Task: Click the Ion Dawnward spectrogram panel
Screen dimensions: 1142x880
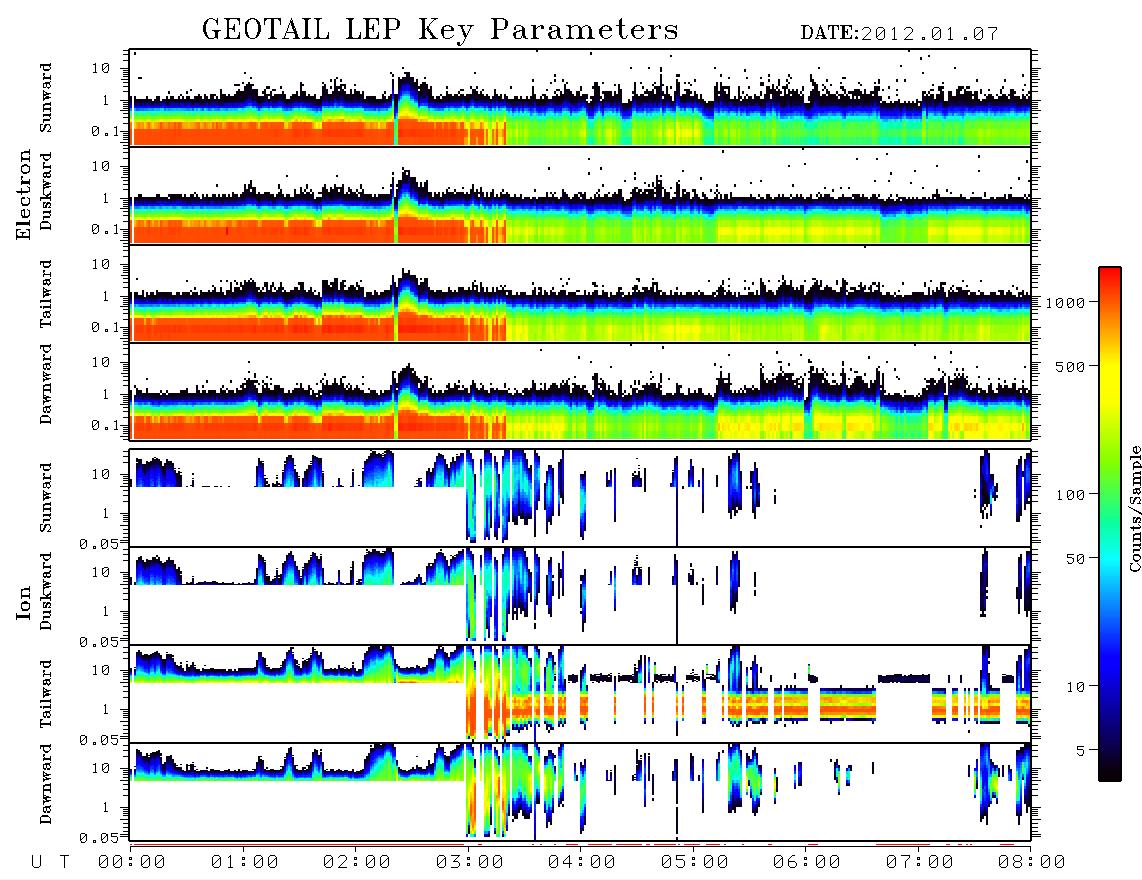Action: tap(580, 792)
